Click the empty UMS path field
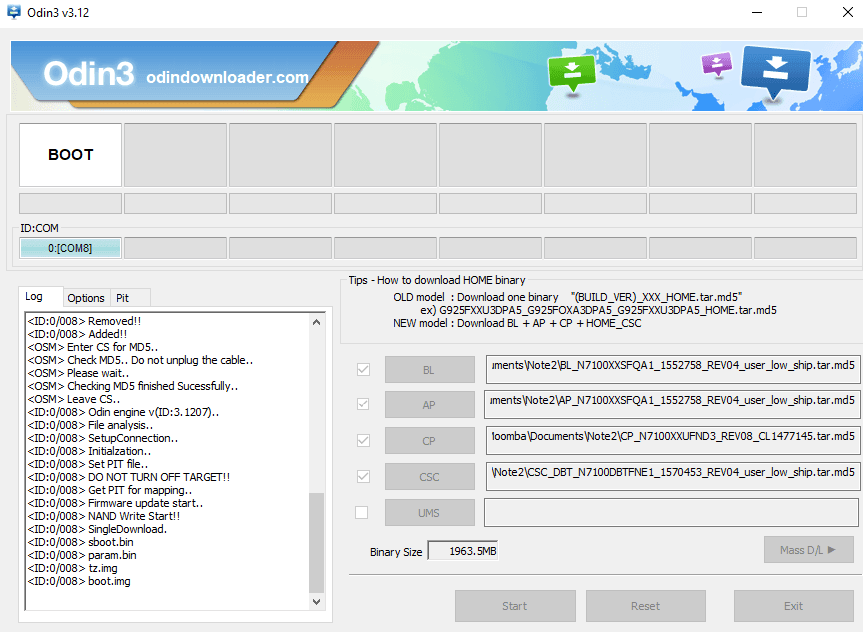 [671, 513]
